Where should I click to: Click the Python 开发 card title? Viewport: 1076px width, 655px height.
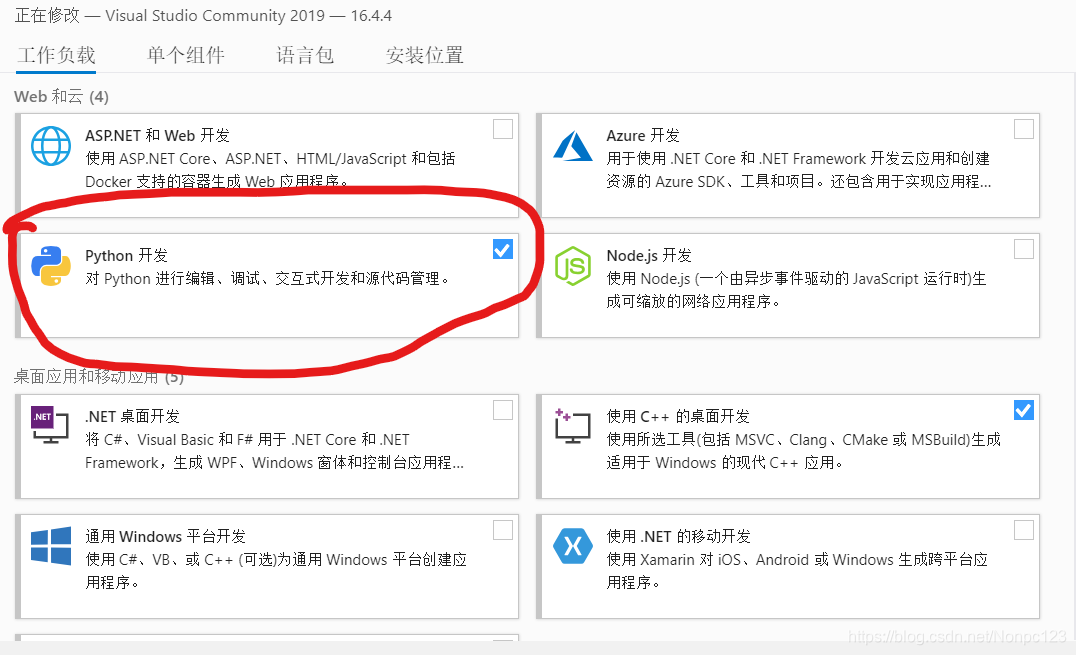126,255
